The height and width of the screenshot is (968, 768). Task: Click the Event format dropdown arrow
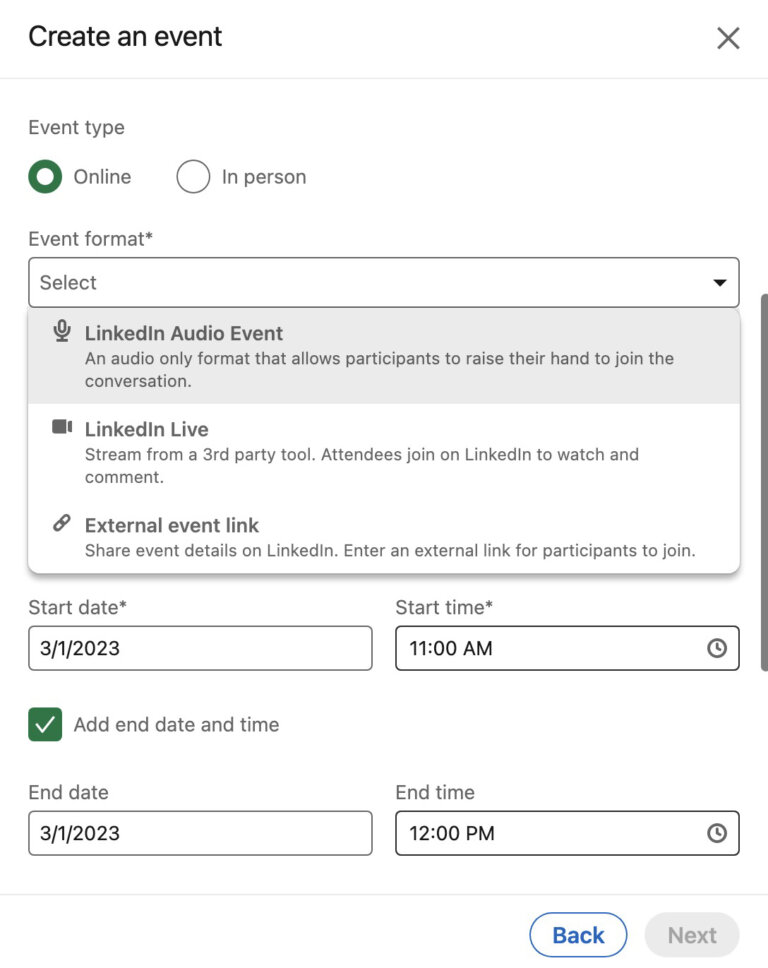[x=720, y=282]
